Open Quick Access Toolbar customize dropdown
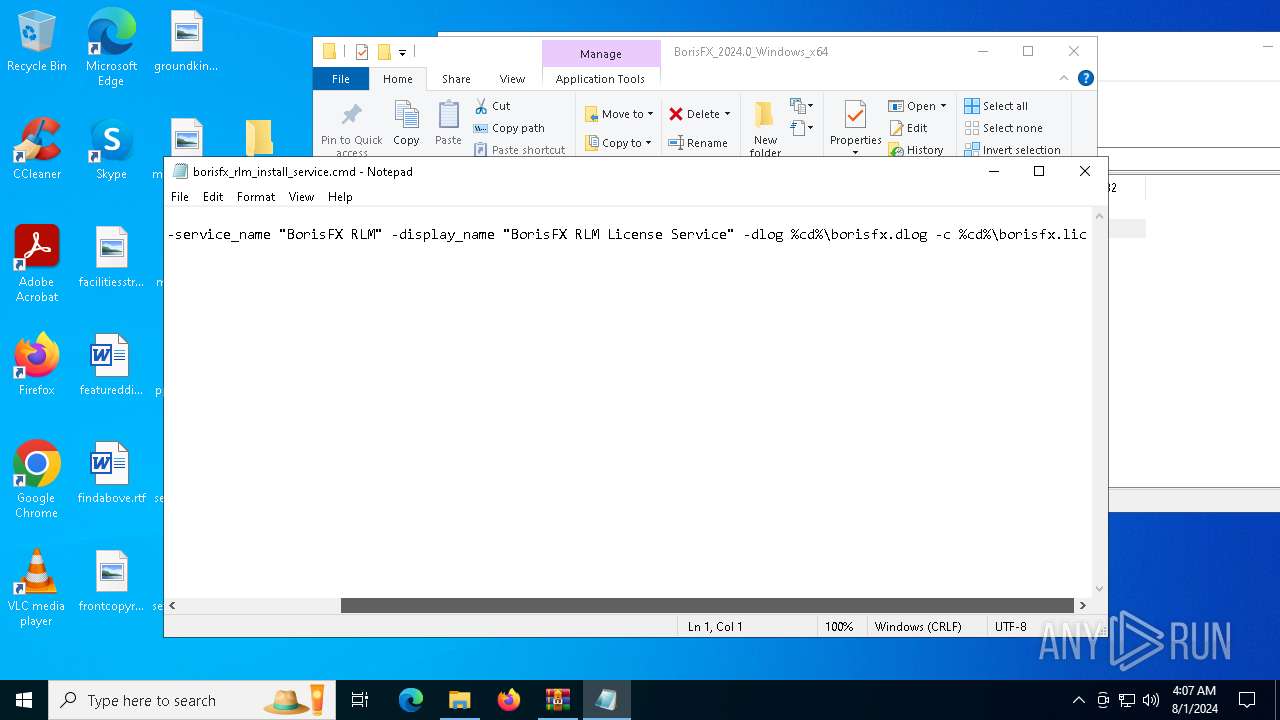 402,52
